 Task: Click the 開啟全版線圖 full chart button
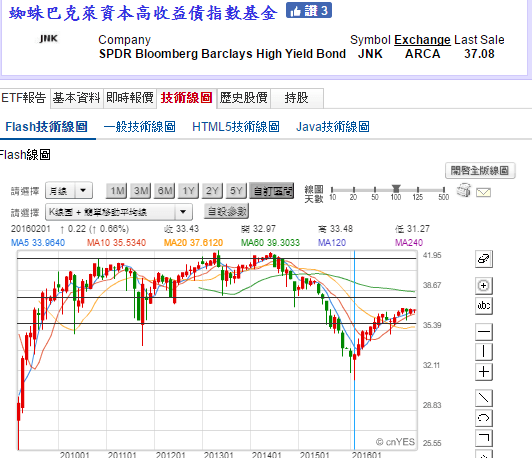[x=480, y=170]
